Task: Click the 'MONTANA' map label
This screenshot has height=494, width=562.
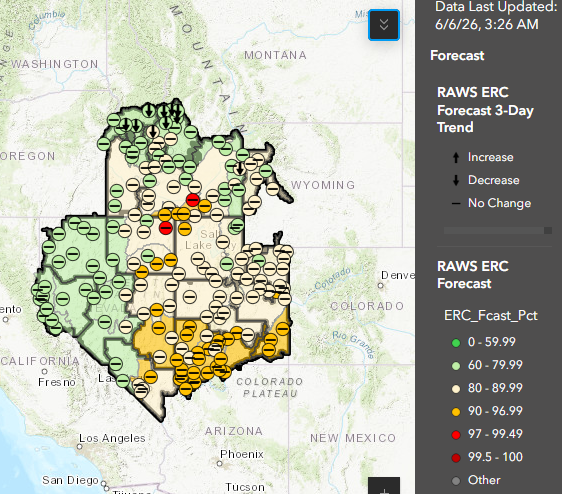Action: [x=275, y=55]
